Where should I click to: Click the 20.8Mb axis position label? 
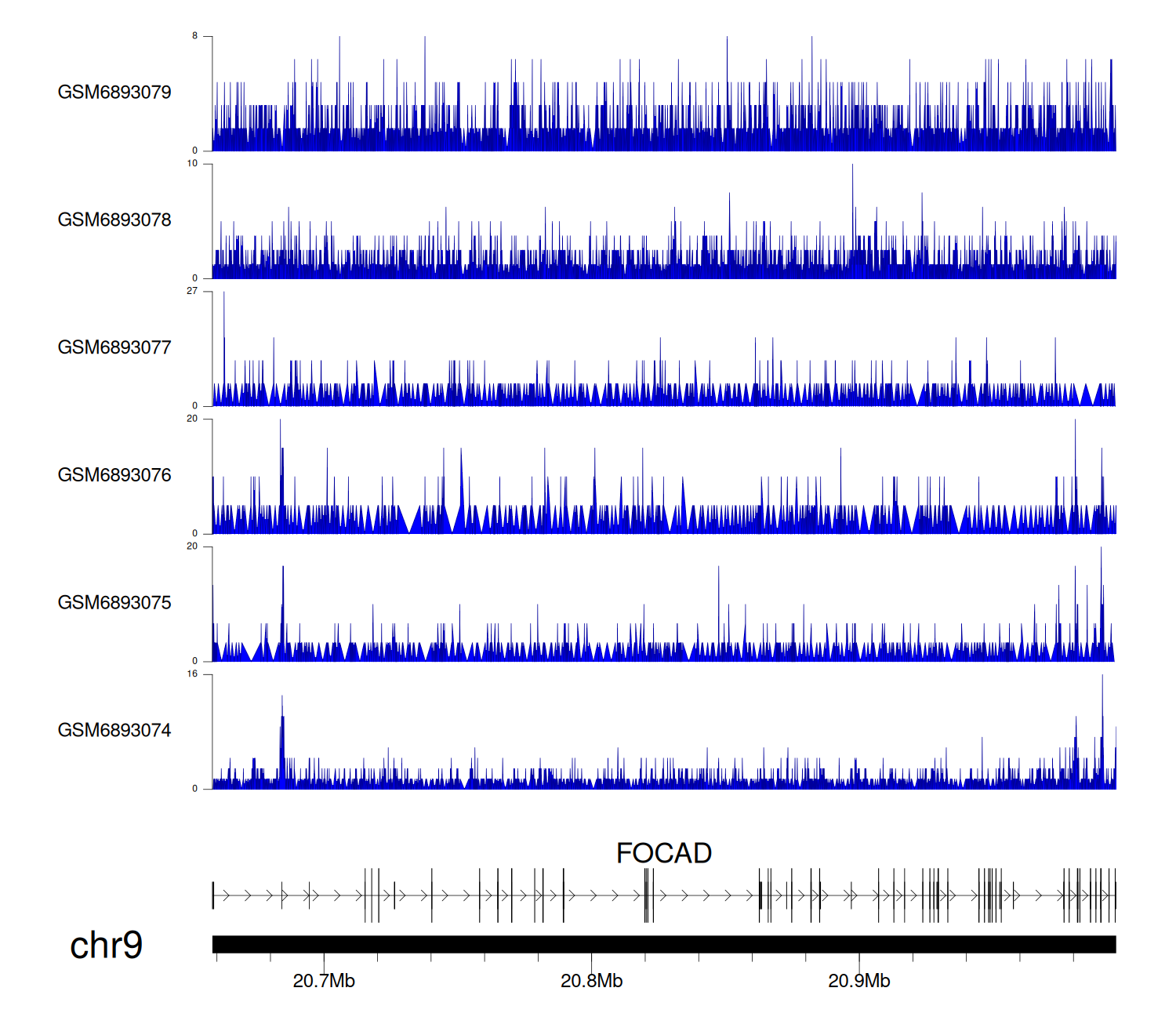[591, 981]
